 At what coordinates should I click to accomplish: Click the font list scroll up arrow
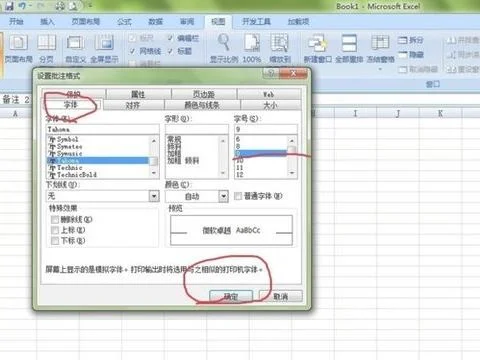click(154, 141)
